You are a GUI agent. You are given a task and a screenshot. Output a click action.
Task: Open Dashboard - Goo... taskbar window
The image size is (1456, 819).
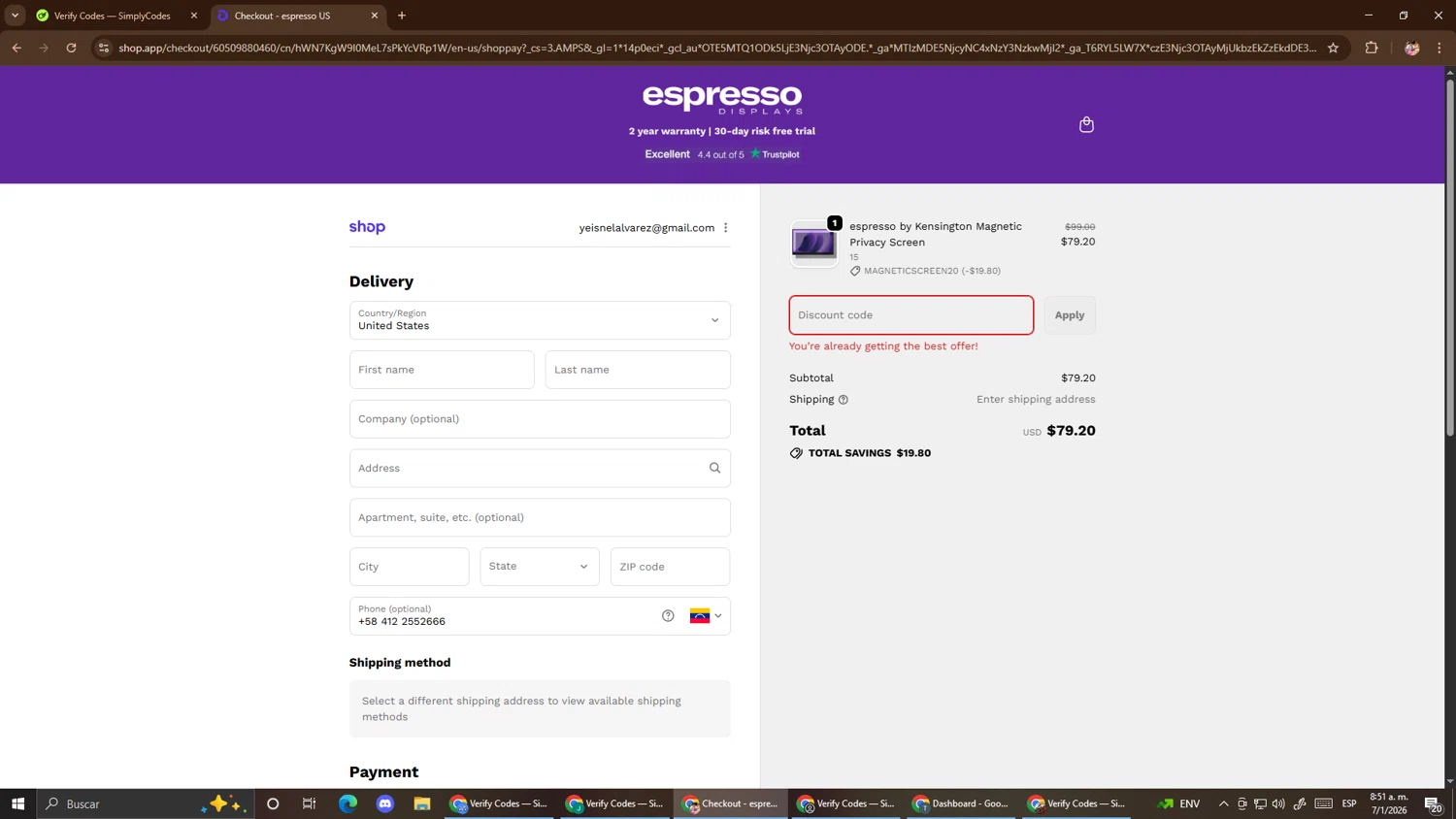[x=961, y=803]
